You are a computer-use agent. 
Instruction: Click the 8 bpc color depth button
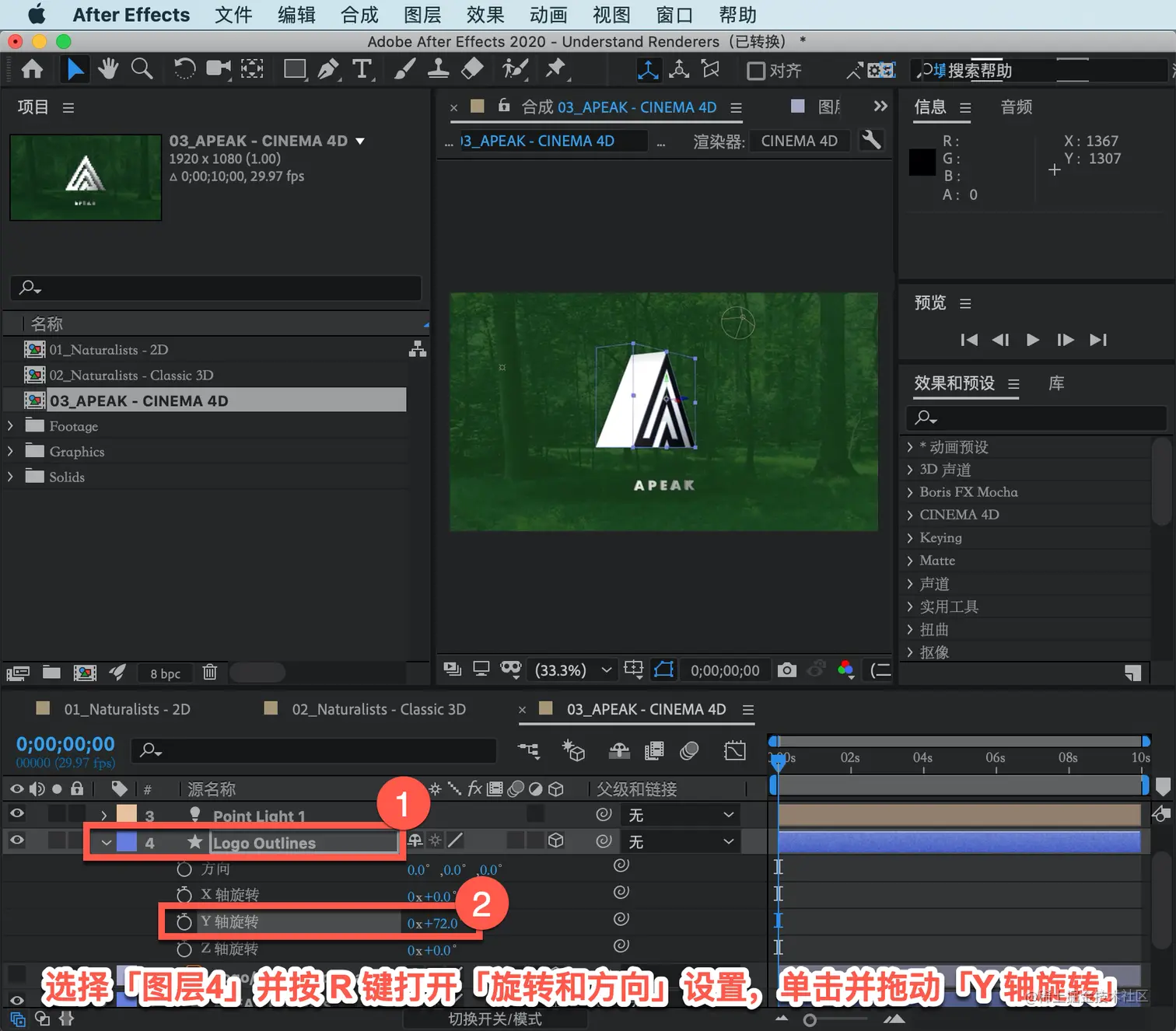pyautogui.click(x=166, y=673)
